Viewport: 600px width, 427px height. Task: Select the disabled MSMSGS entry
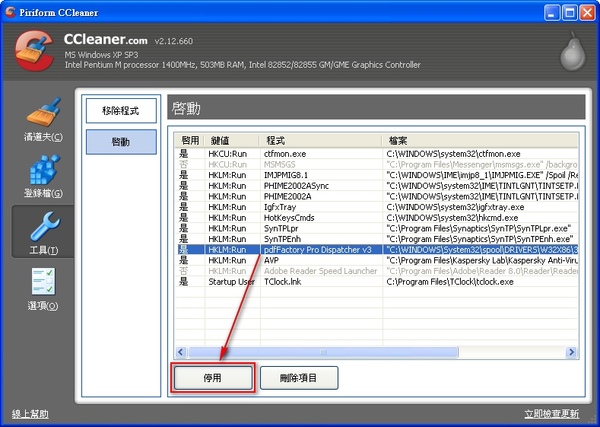click(x=377, y=165)
